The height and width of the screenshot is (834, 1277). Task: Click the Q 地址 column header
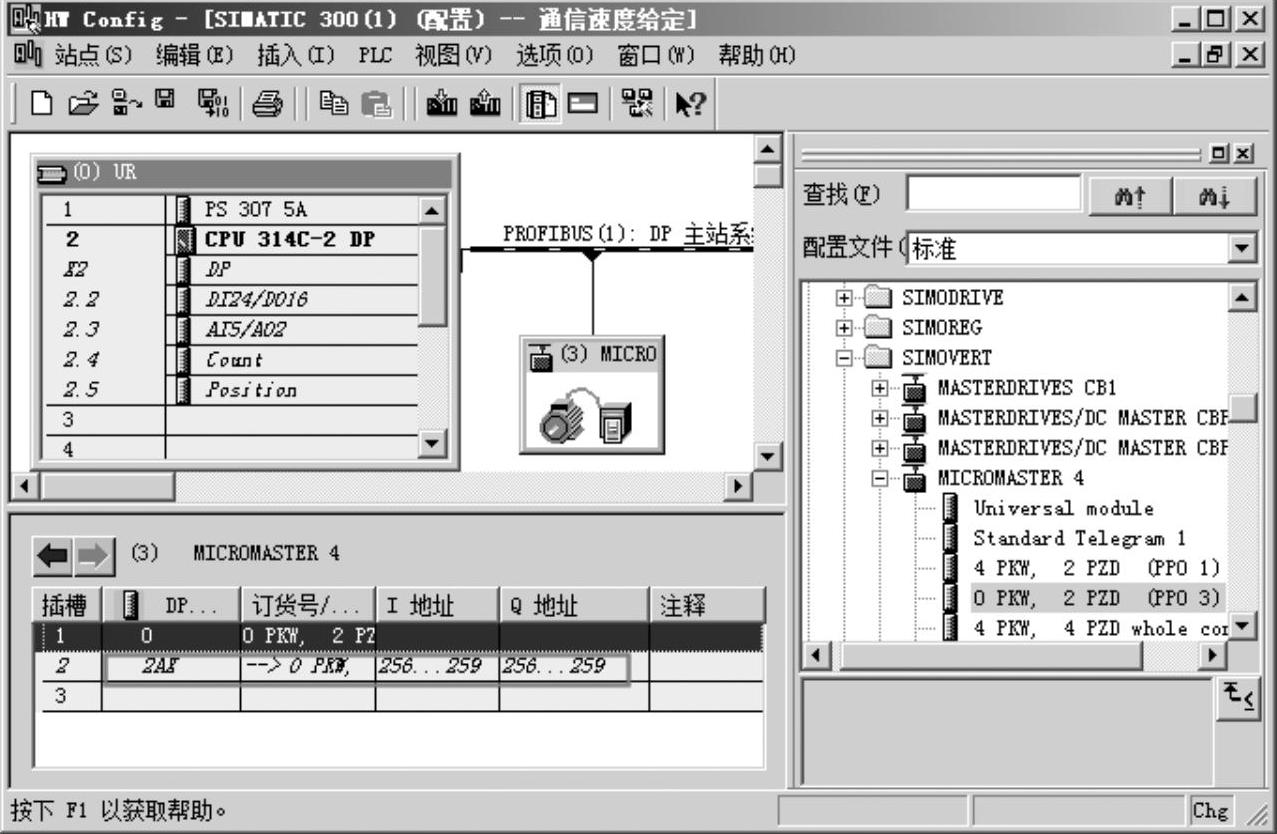click(x=574, y=605)
